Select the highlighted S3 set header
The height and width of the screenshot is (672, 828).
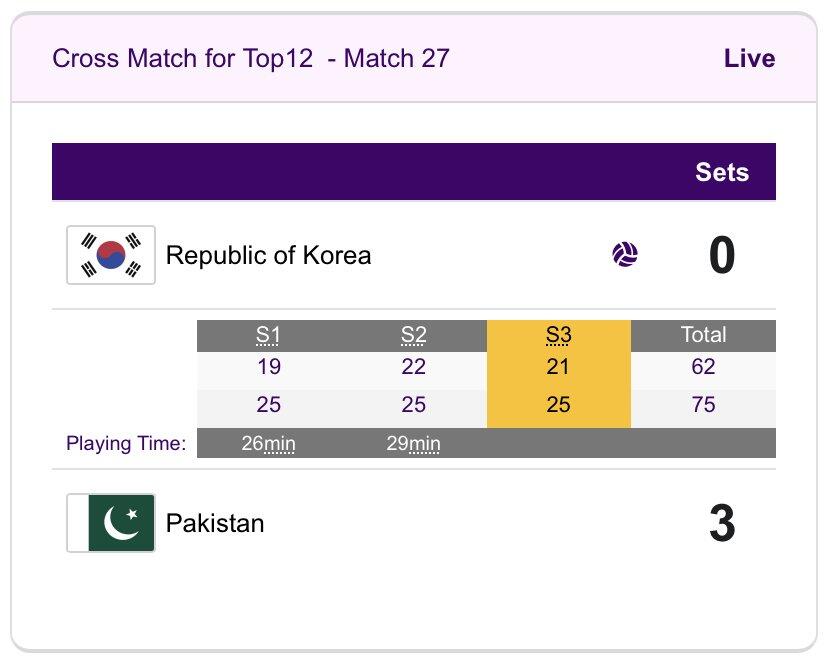(558, 335)
